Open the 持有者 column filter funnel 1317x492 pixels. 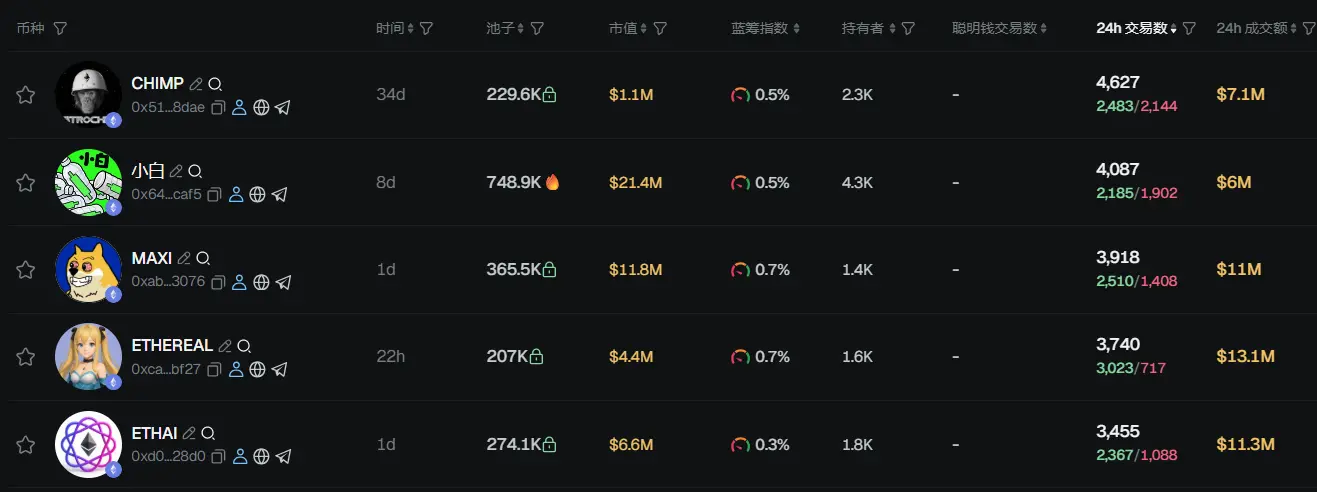point(908,29)
